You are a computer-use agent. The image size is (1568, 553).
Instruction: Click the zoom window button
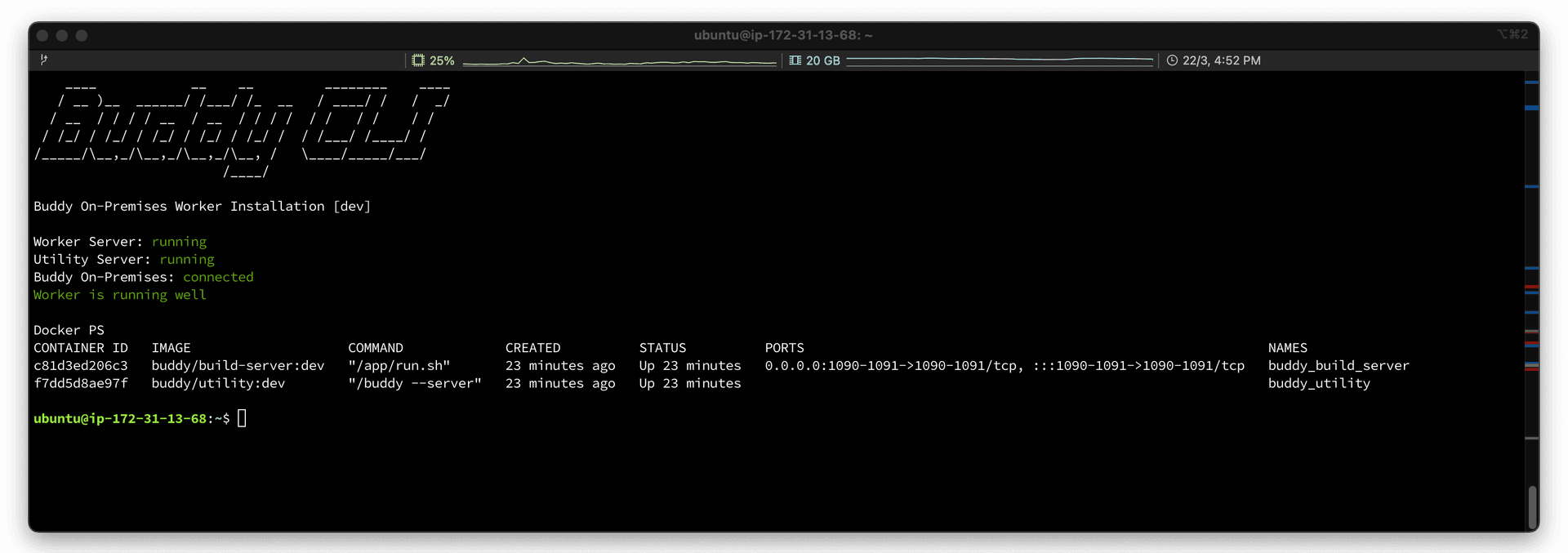(82, 35)
